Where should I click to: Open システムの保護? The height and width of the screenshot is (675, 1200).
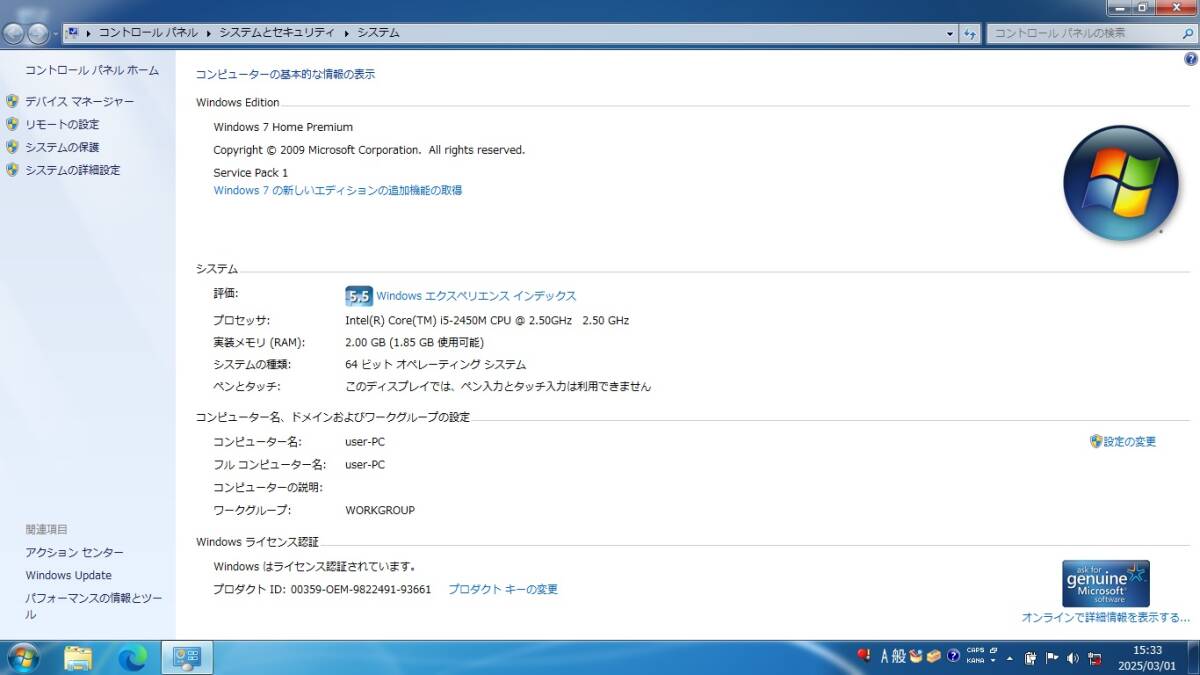(62, 147)
